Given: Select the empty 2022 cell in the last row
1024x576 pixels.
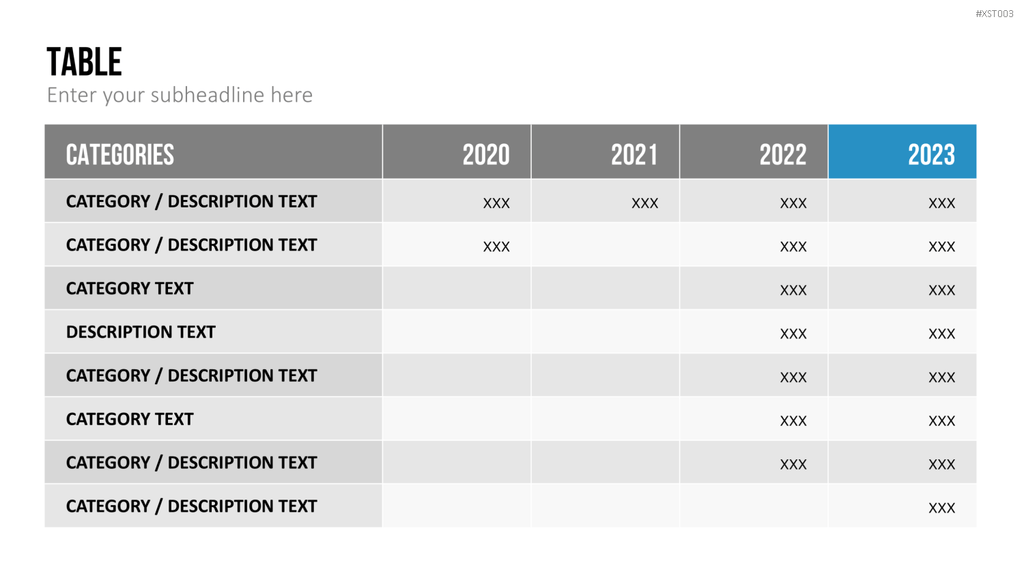Looking at the screenshot, I should point(754,505).
